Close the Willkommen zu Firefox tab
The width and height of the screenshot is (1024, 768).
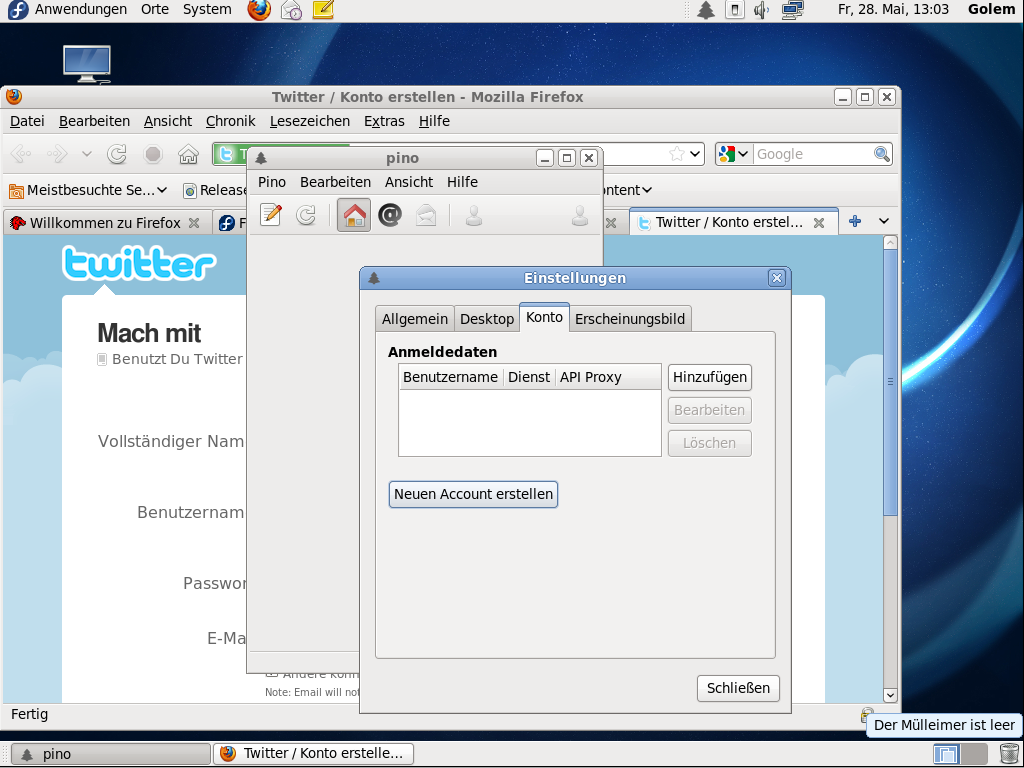tap(194, 223)
